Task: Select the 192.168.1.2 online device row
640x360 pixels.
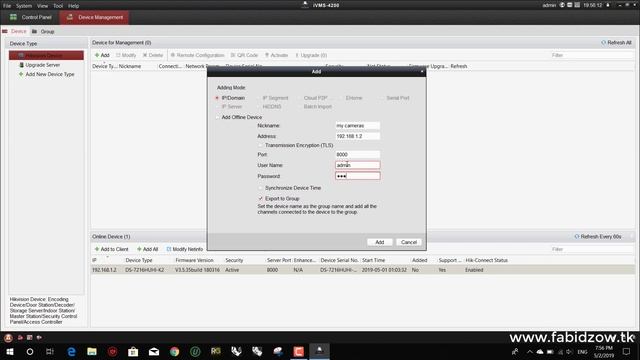Action: point(362,270)
